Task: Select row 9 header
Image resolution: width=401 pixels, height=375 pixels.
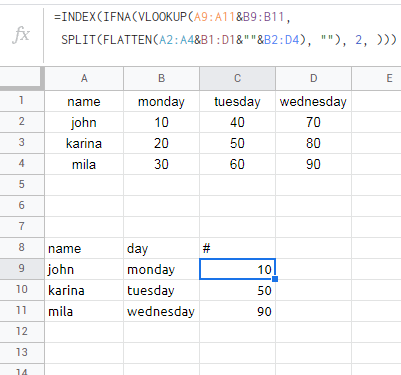Action: [22, 269]
